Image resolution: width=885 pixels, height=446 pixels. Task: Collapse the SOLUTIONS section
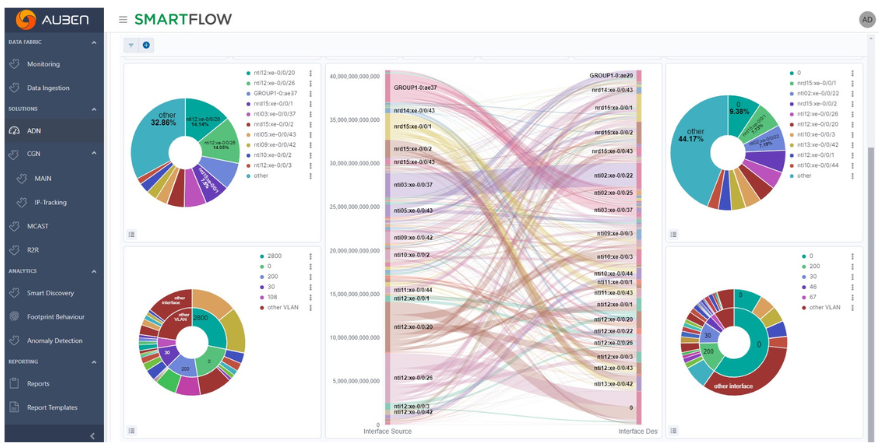point(94,109)
